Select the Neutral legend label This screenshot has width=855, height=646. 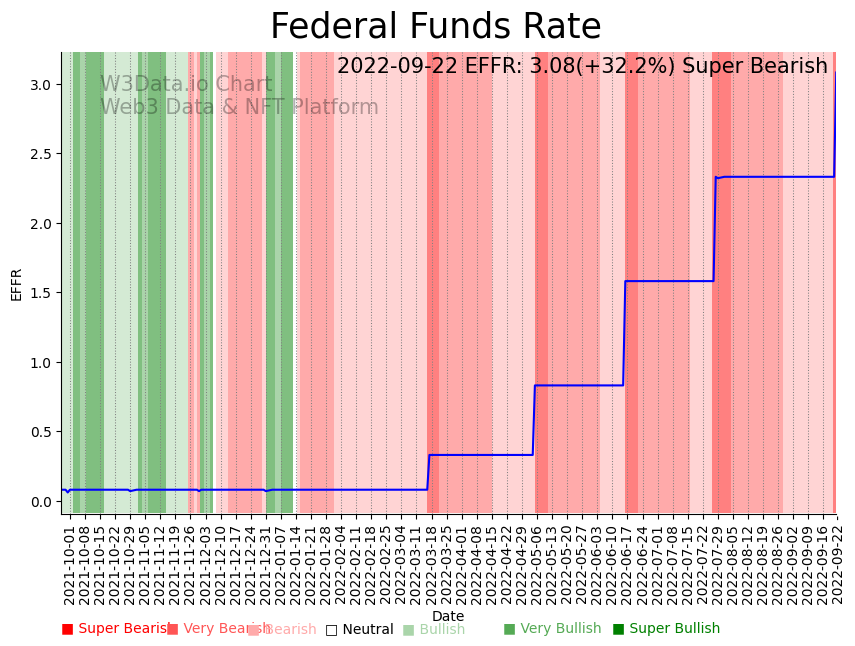(368, 630)
